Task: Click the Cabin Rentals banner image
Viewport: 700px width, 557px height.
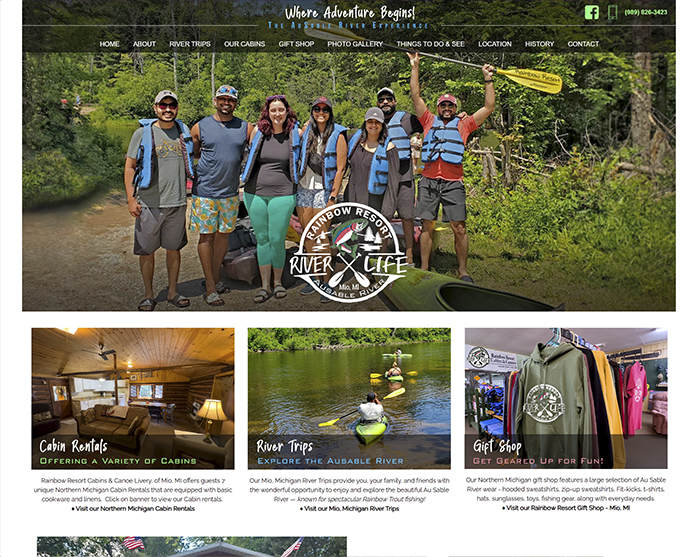Action: point(133,399)
